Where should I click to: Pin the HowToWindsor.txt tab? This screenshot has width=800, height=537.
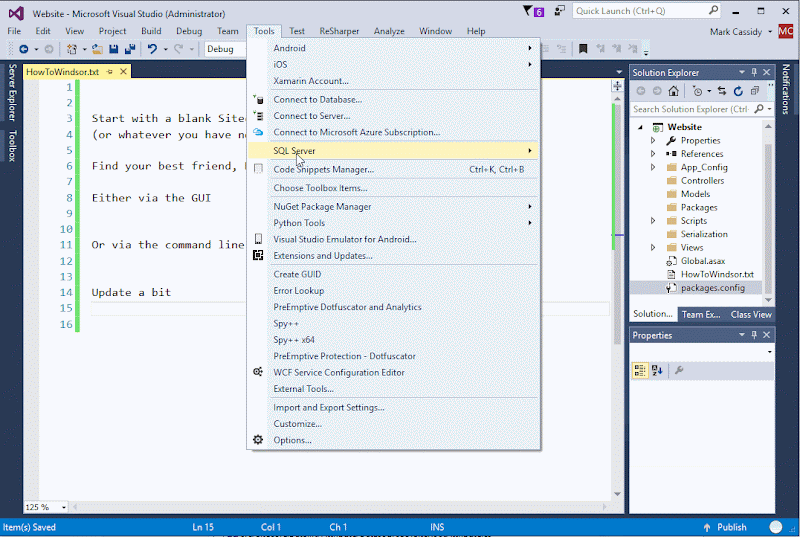point(110,73)
